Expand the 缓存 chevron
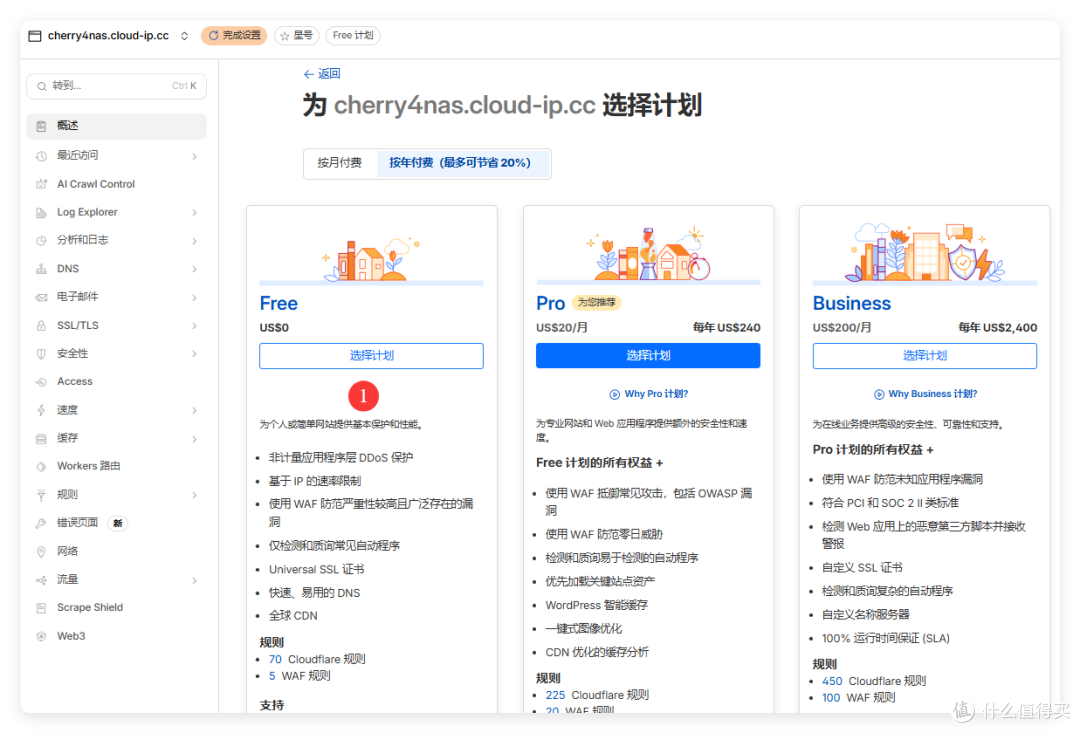This screenshot has height=733, width=1080. tap(194, 439)
